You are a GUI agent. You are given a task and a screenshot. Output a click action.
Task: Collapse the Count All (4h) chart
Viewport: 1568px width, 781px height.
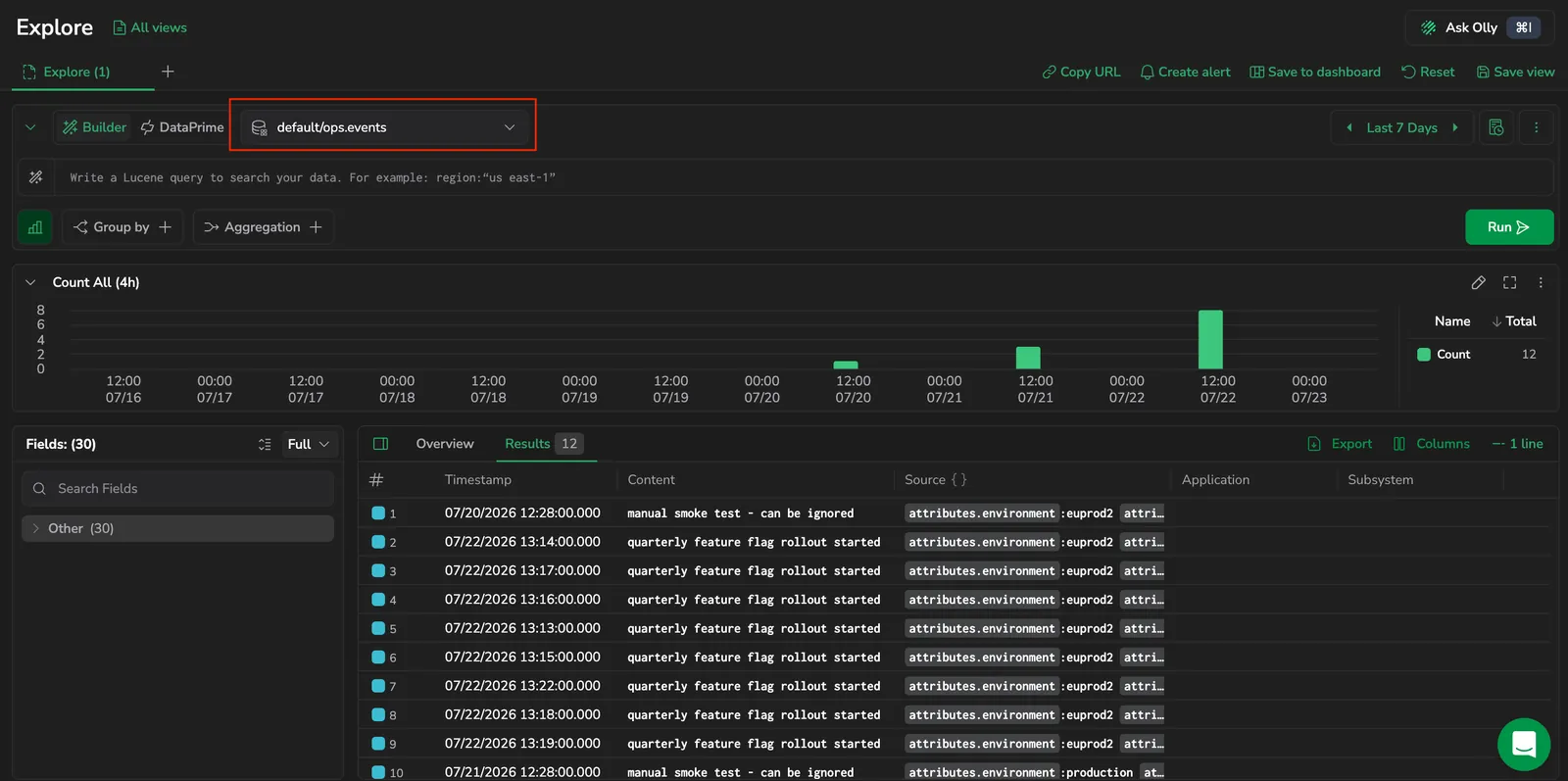(x=30, y=282)
